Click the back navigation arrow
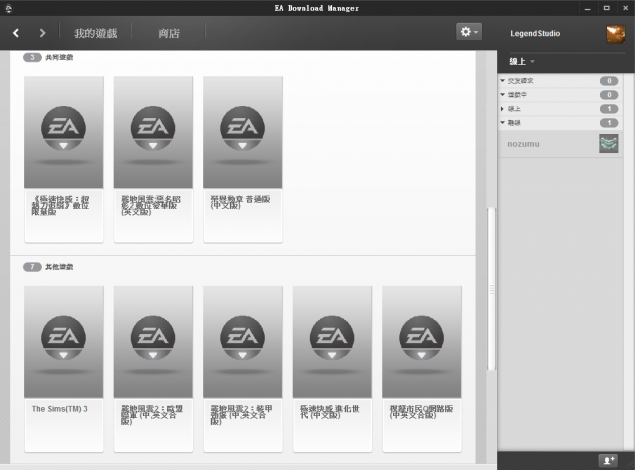The image size is (640, 470). point(17,34)
